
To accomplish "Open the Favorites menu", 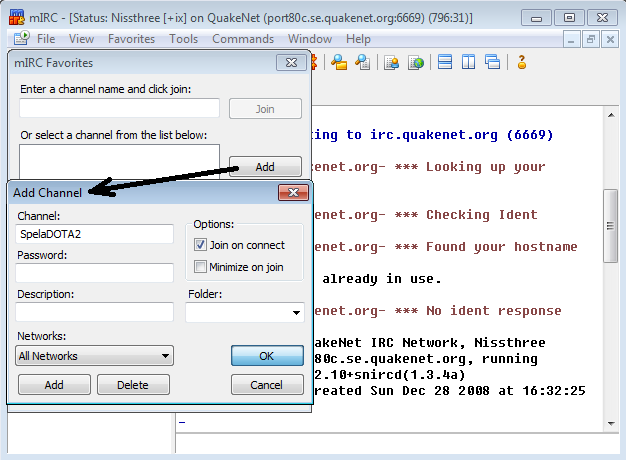I will pos(131,39).
